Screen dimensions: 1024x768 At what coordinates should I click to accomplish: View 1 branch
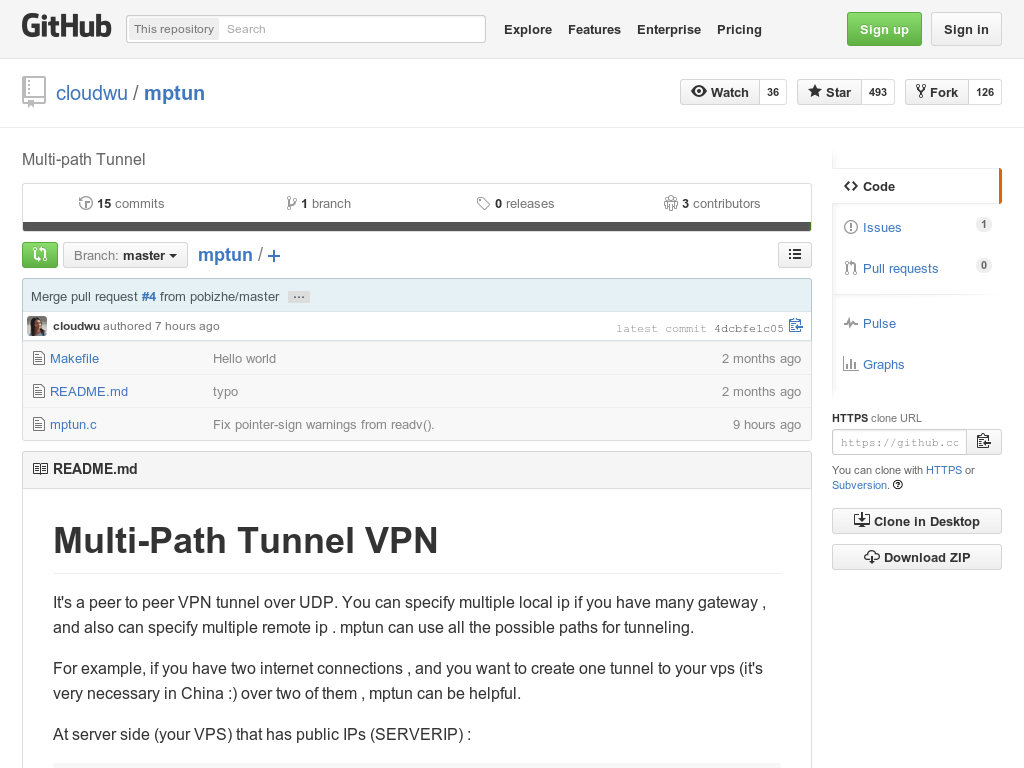[318, 203]
